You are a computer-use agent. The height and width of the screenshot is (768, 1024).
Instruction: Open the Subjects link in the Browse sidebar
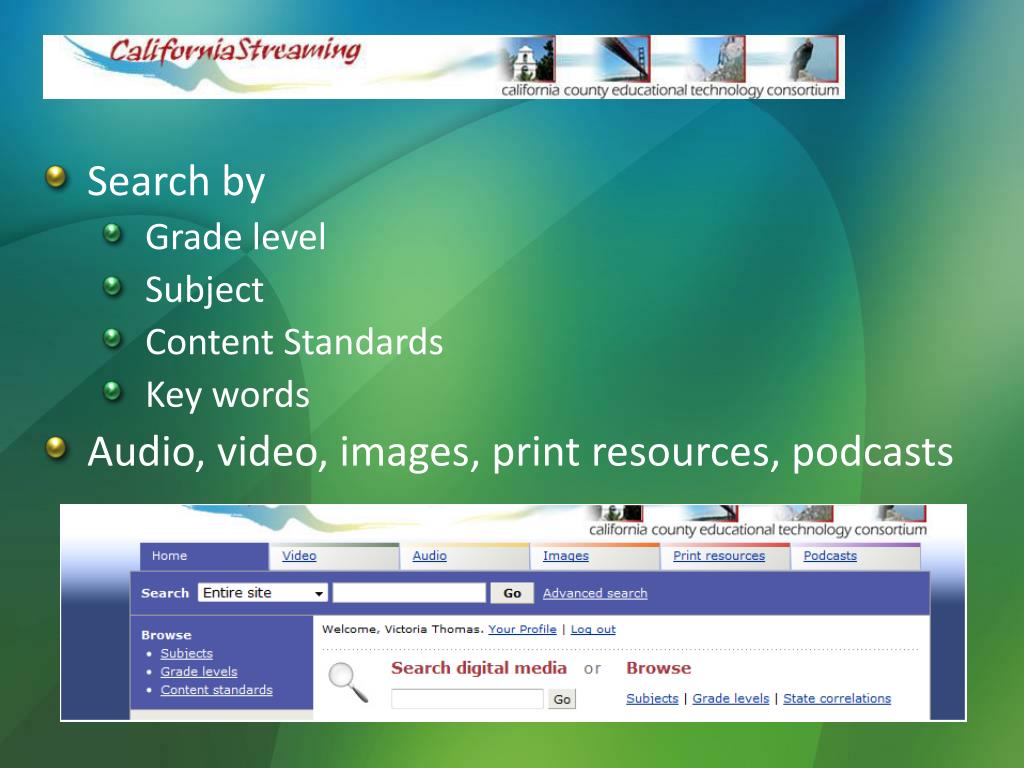click(x=187, y=653)
